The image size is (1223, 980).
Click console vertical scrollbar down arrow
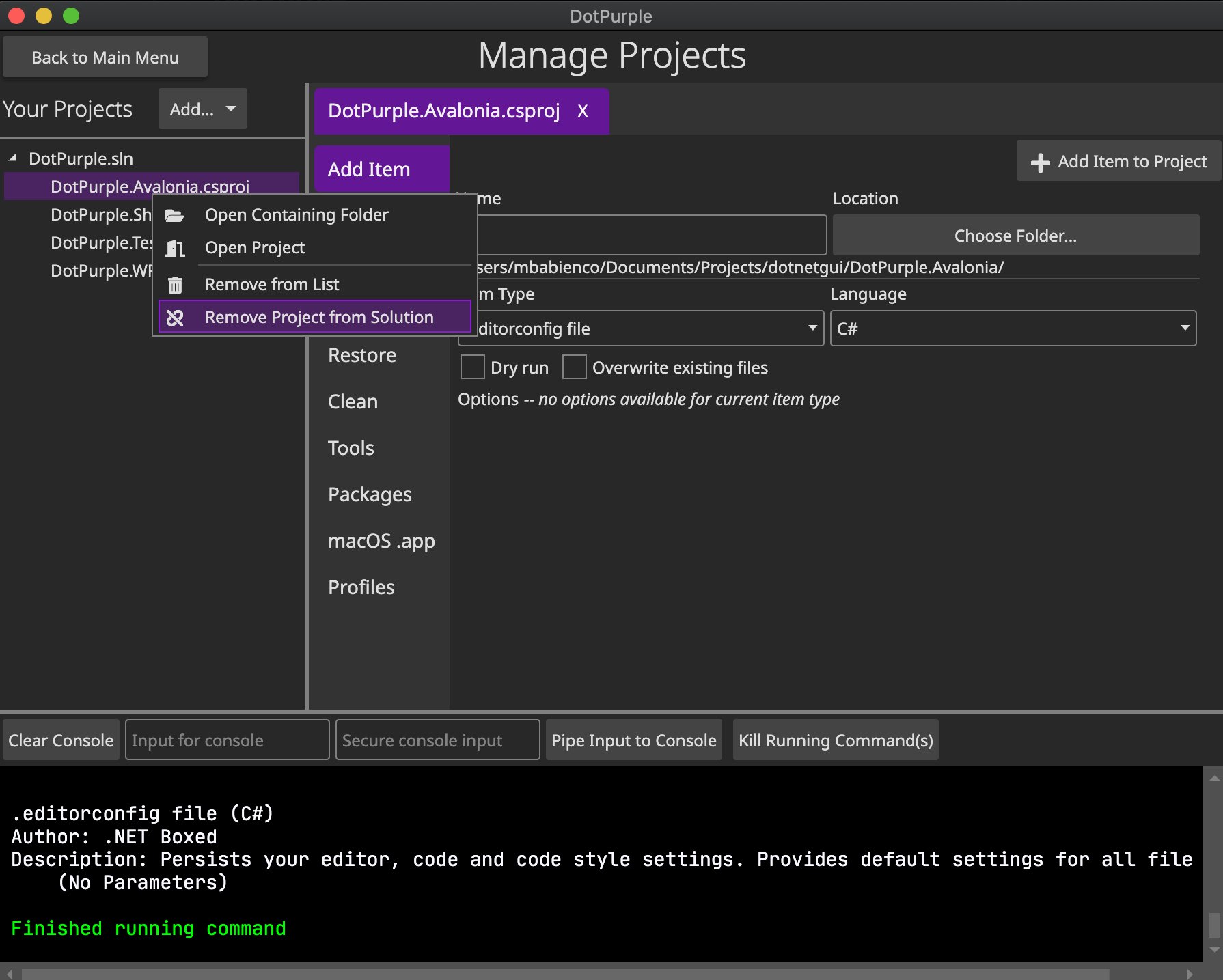coord(1214,950)
